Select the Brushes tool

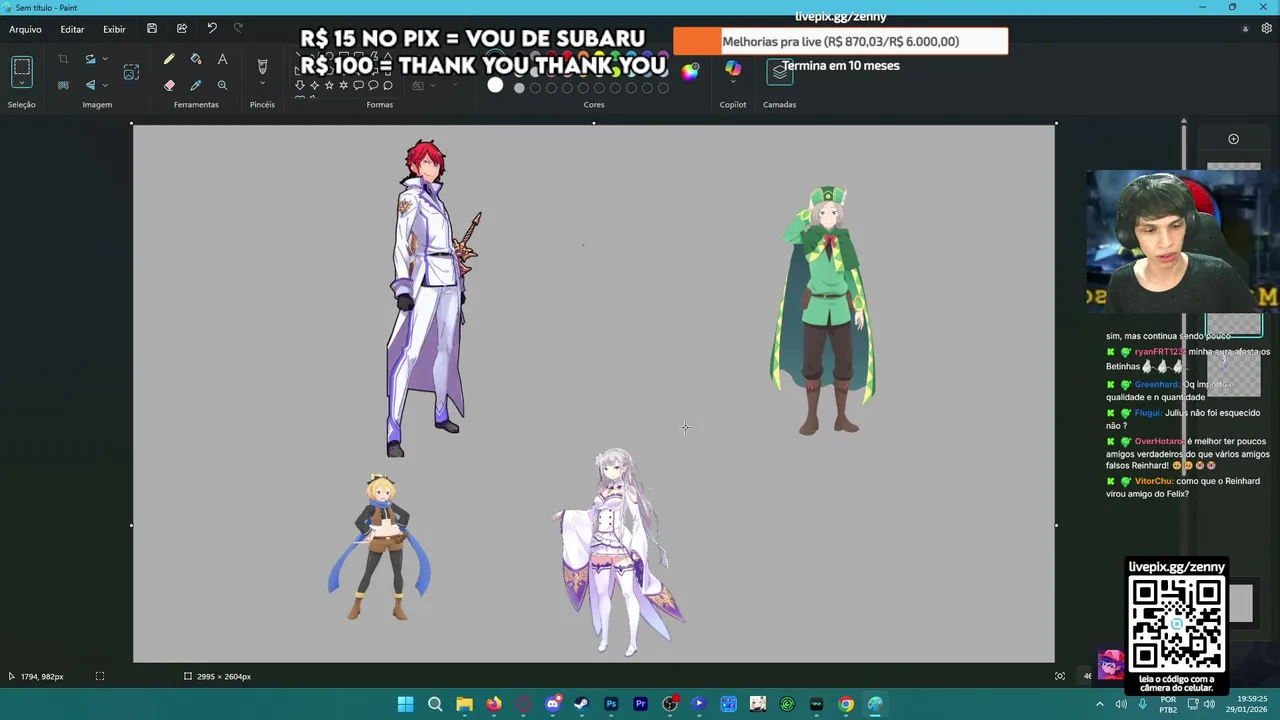pos(262,66)
